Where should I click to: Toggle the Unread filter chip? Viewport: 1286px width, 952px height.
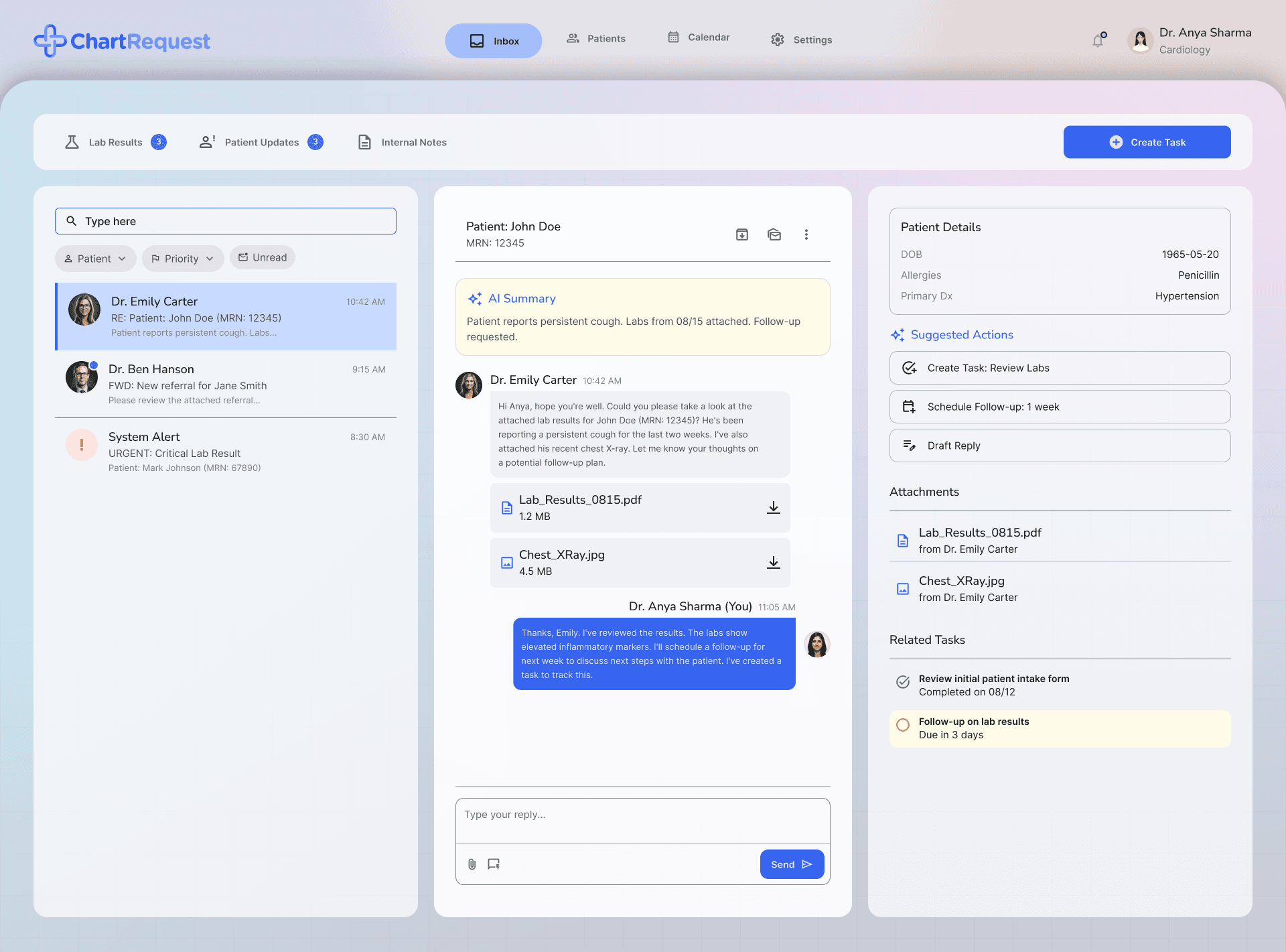point(263,258)
